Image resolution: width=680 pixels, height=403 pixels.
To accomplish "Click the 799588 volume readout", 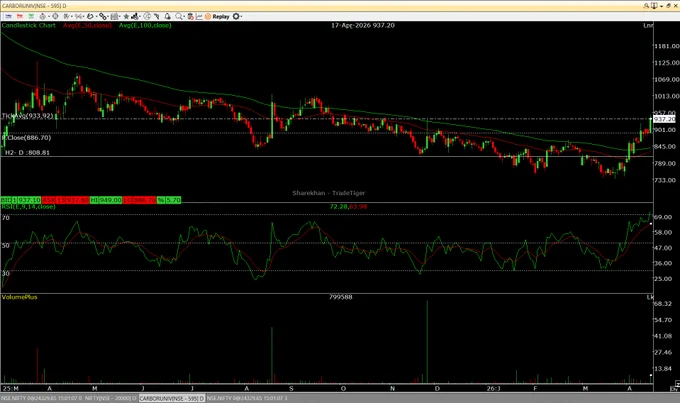I will click(340, 297).
